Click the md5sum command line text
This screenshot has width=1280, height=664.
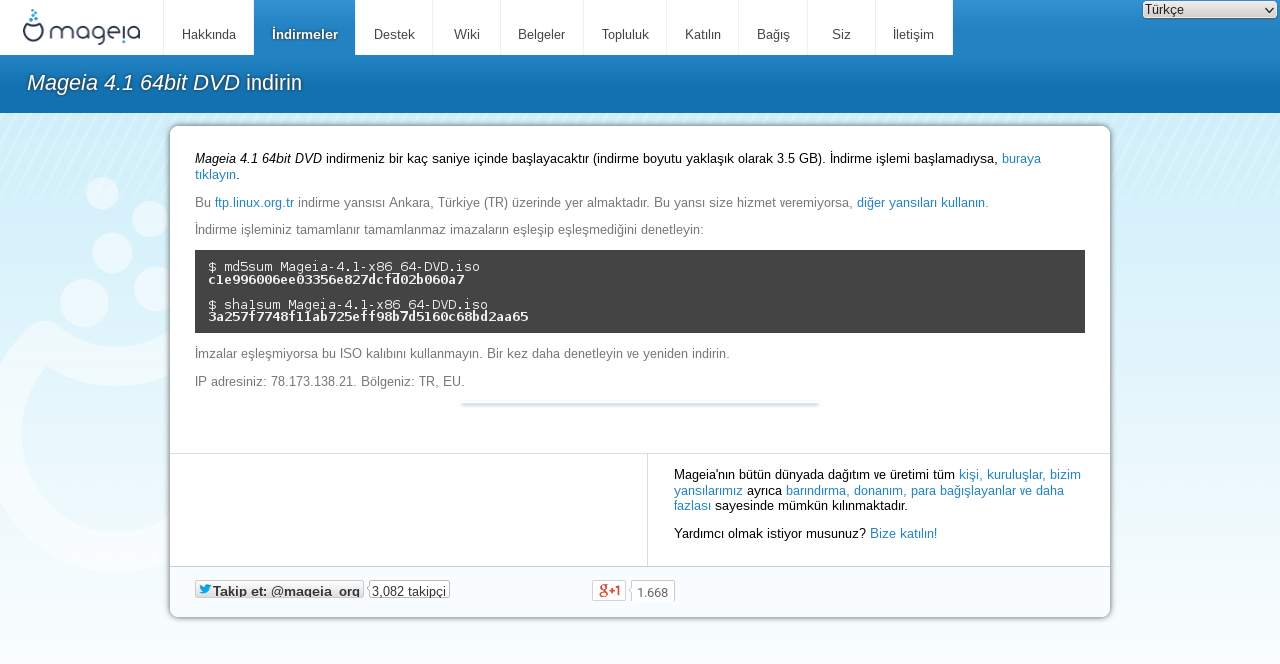344,266
